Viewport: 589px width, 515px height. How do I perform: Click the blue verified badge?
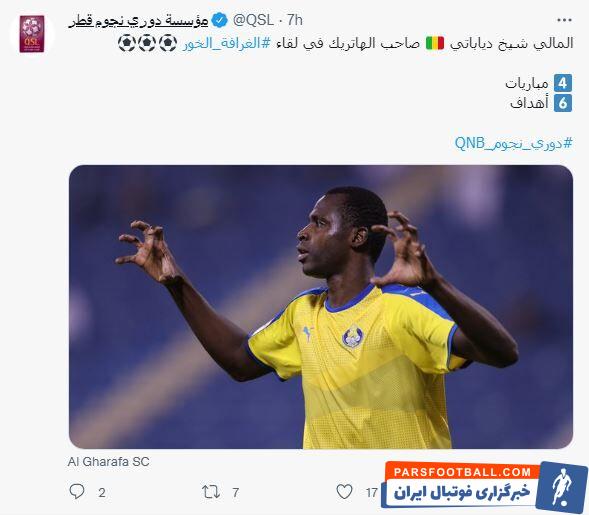(219, 20)
